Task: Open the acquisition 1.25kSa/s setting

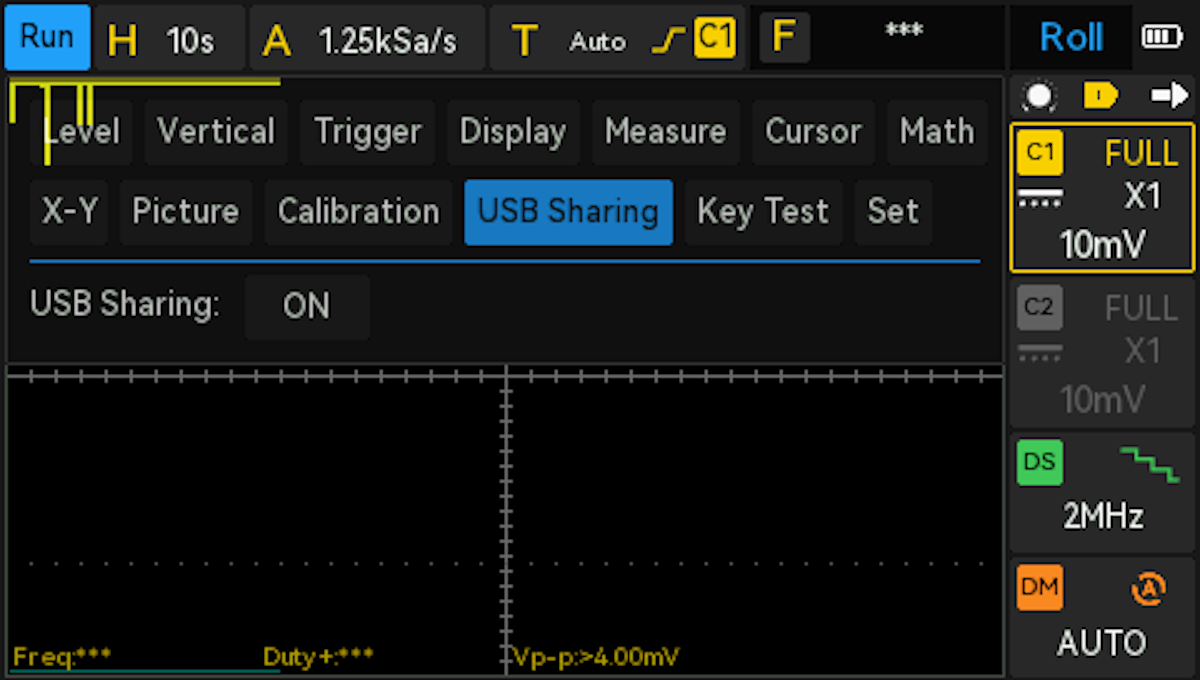Action: (x=367, y=40)
